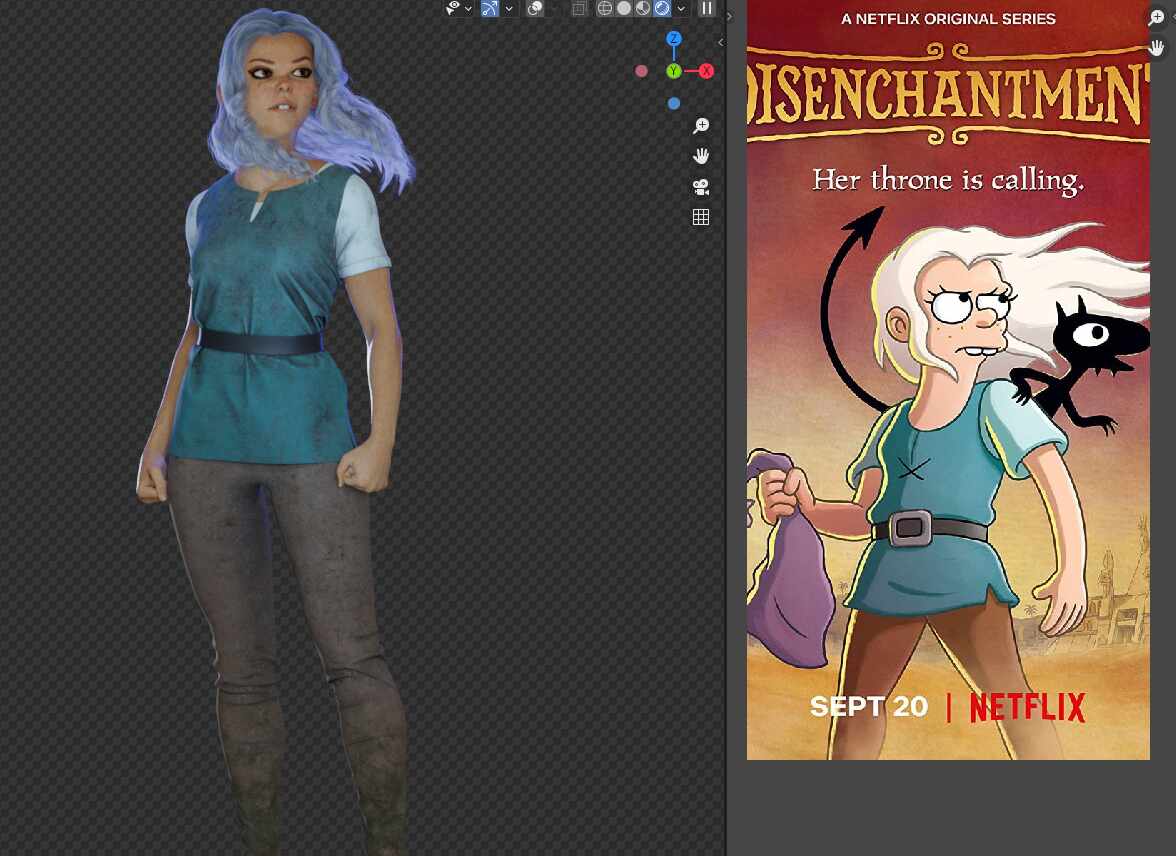Switch to Solid viewport shading
The height and width of the screenshot is (856, 1176).
tap(624, 8)
